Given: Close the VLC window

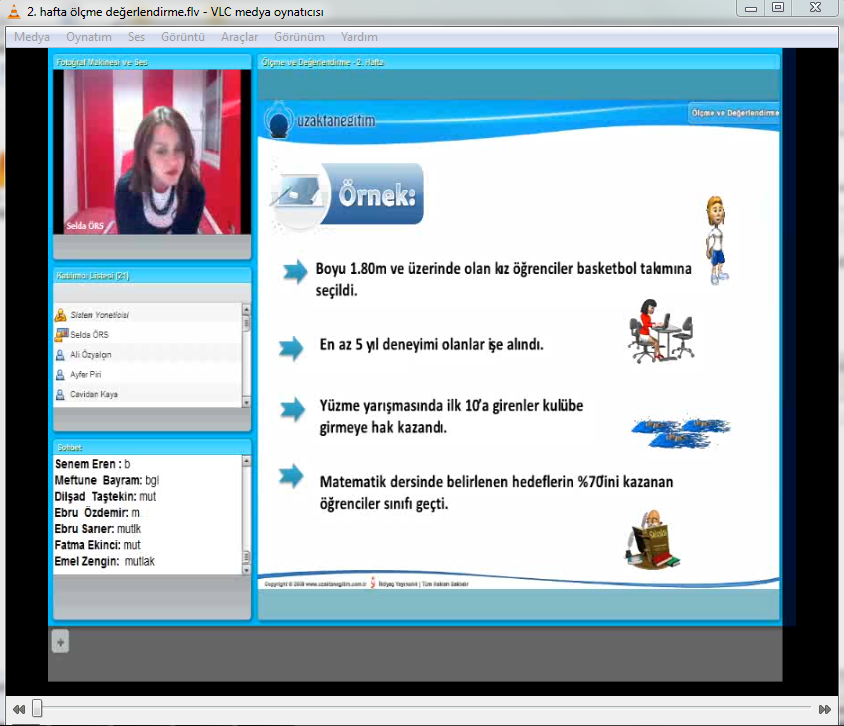Looking at the screenshot, I should (x=815, y=8).
